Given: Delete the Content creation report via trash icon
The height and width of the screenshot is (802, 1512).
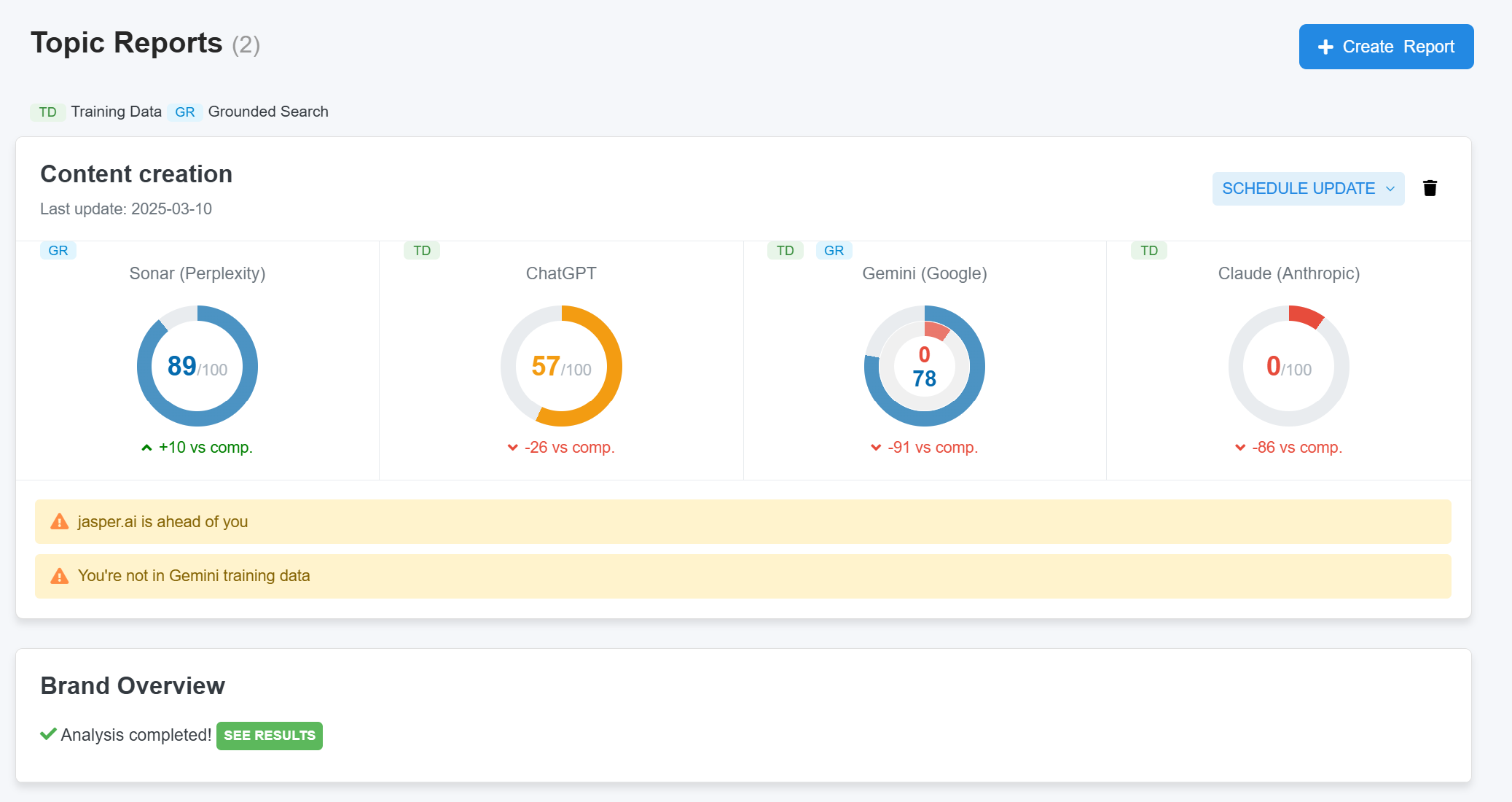Looking at the screenshot, I should coord(1430,188).
